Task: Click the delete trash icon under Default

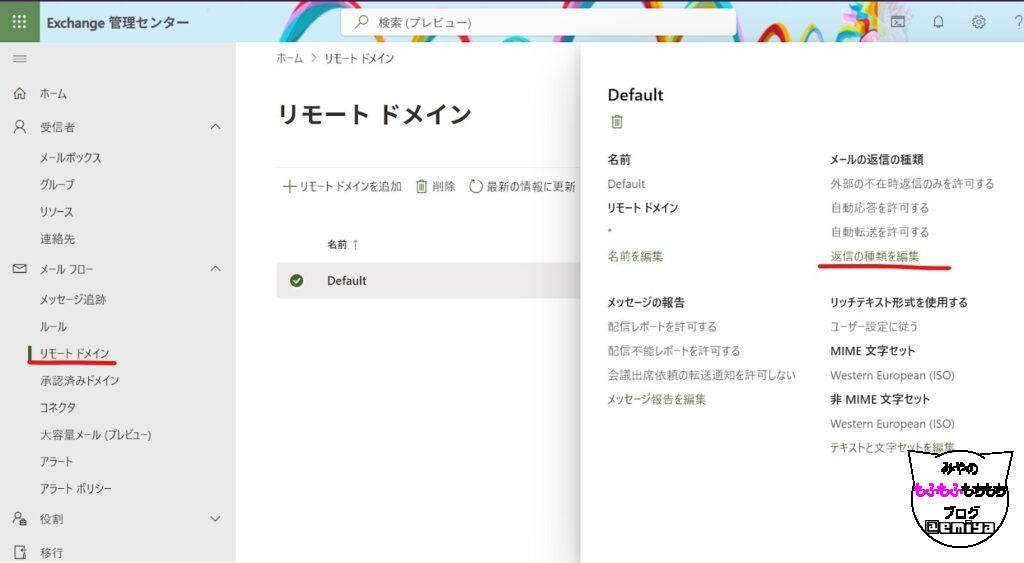Action: [617, 122]
